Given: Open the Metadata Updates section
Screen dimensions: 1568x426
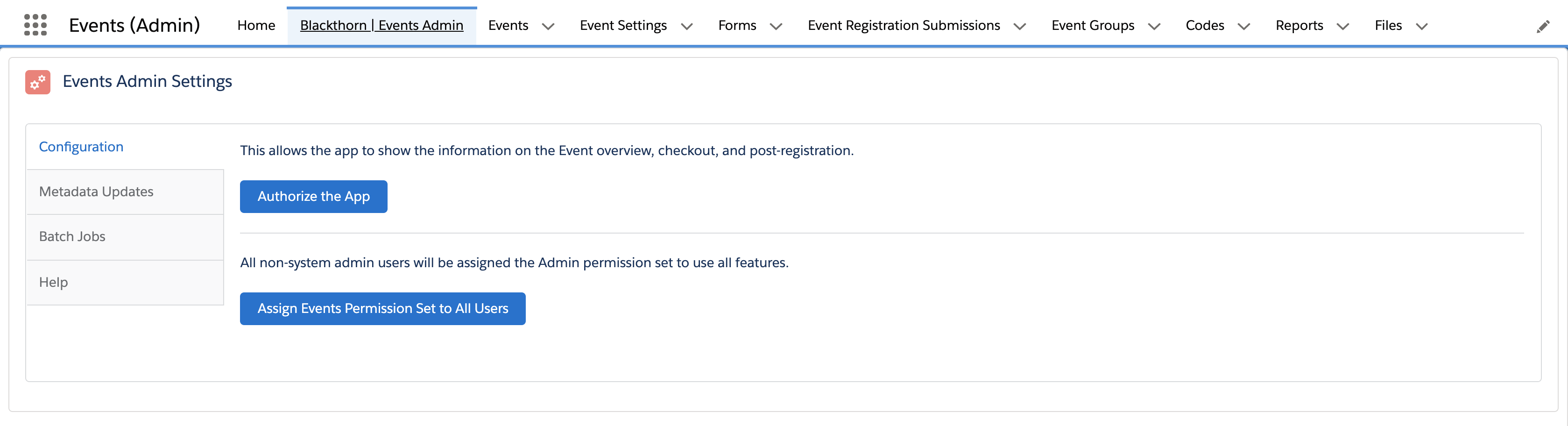Looking at the screenshot, I should pyautogui.click(x=96, y=192).
